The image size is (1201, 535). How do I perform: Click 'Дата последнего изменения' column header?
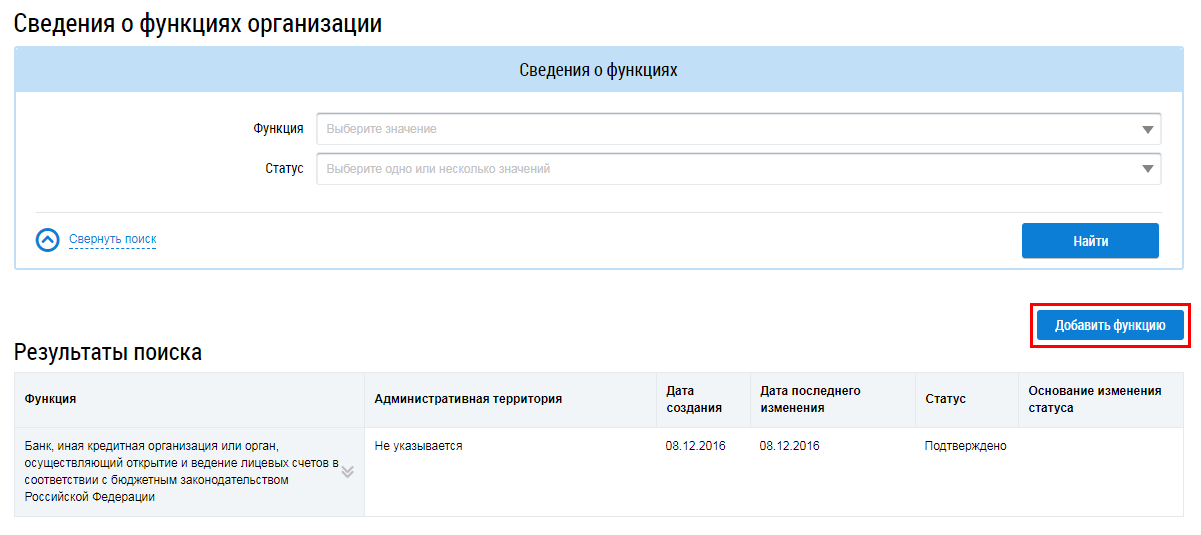(810, 399)
